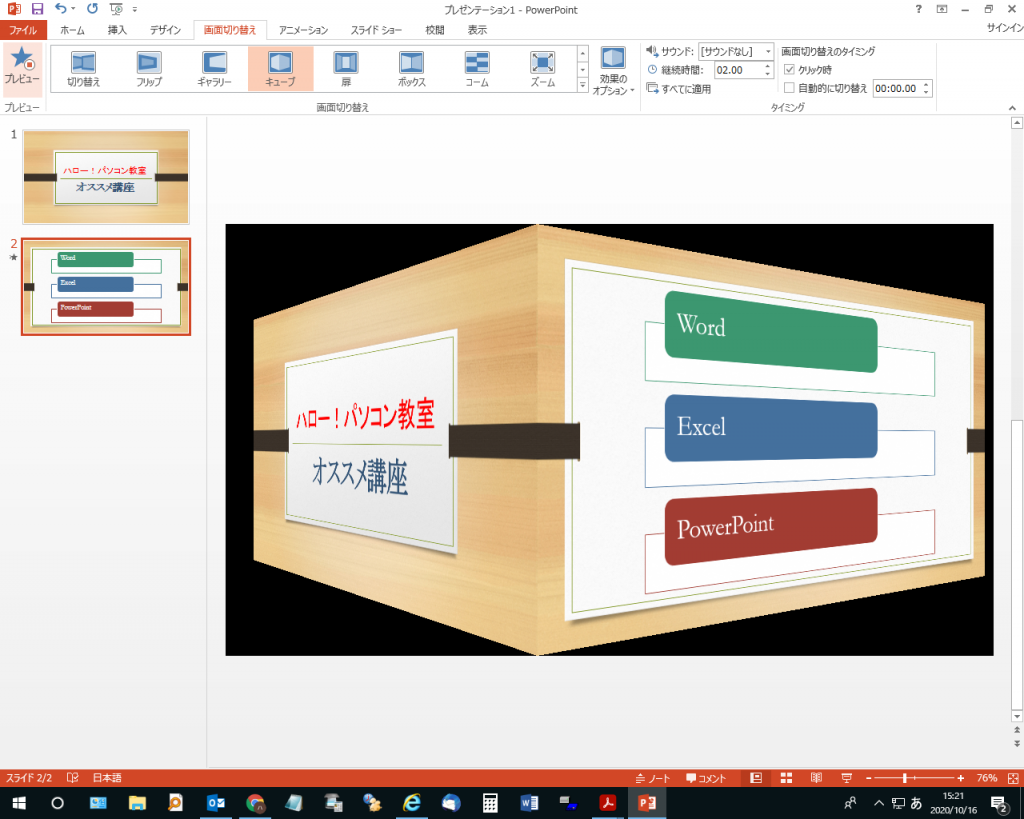This screenshot has height=819, width=1024.
Task: Toggle クリック時 on-click checkbox
Action: (790, 70)
